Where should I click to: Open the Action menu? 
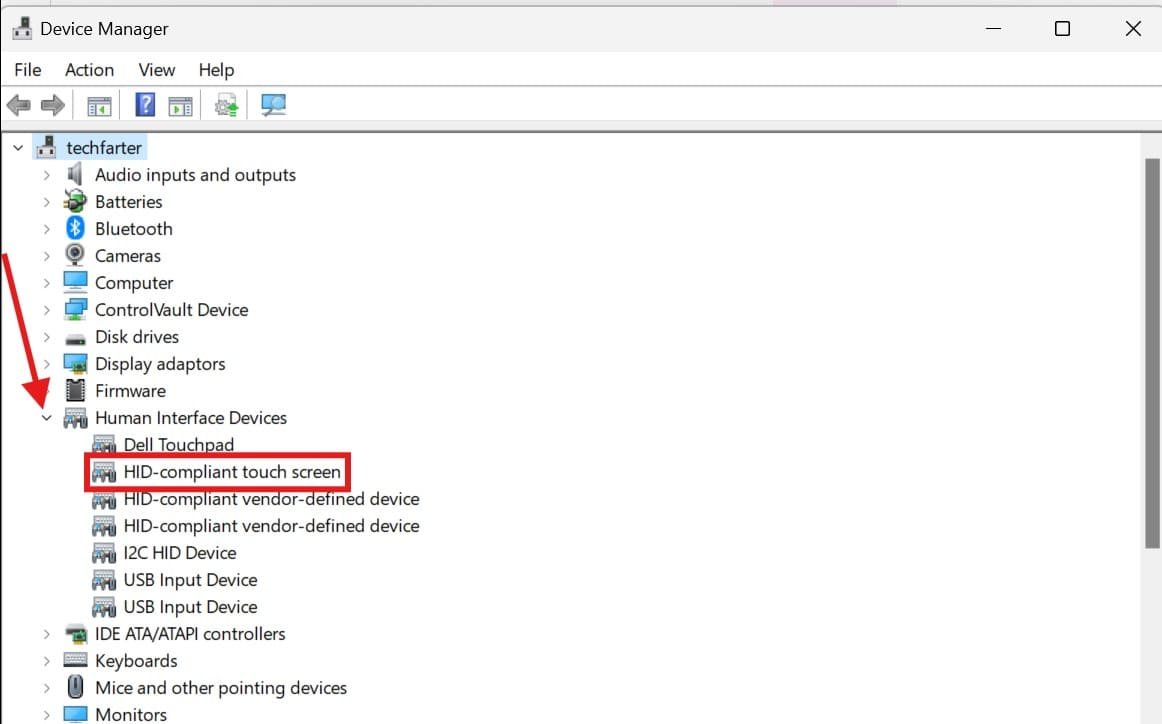point(89,70)
